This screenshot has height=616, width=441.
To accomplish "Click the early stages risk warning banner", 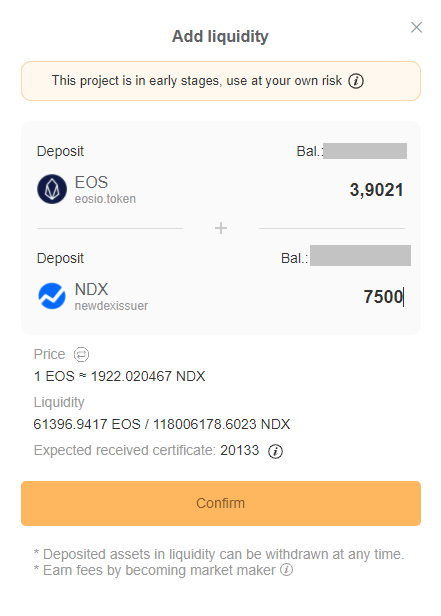I will coord(221,81).
